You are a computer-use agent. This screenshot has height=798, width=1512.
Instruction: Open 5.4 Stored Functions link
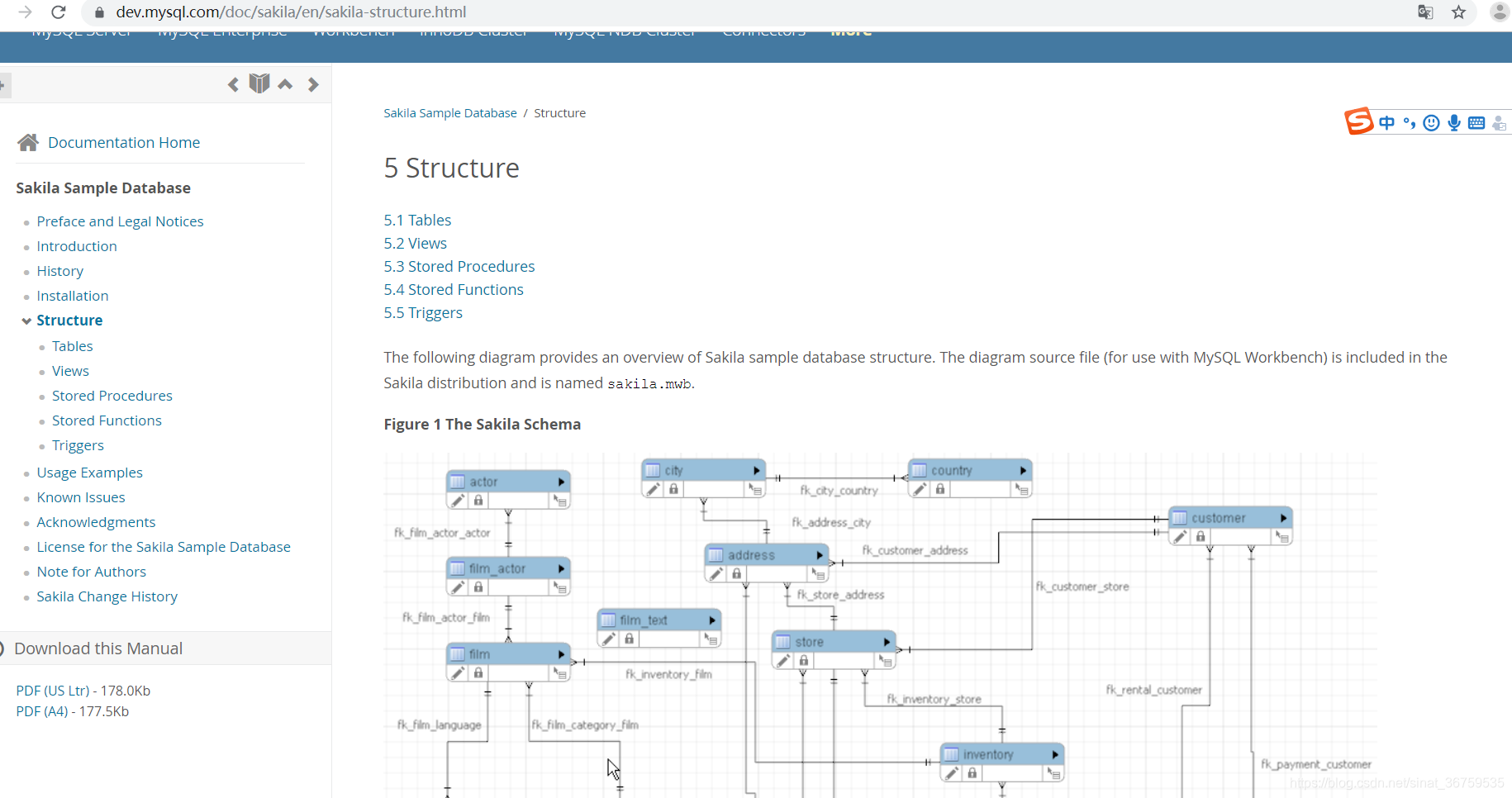coord(454,290)
